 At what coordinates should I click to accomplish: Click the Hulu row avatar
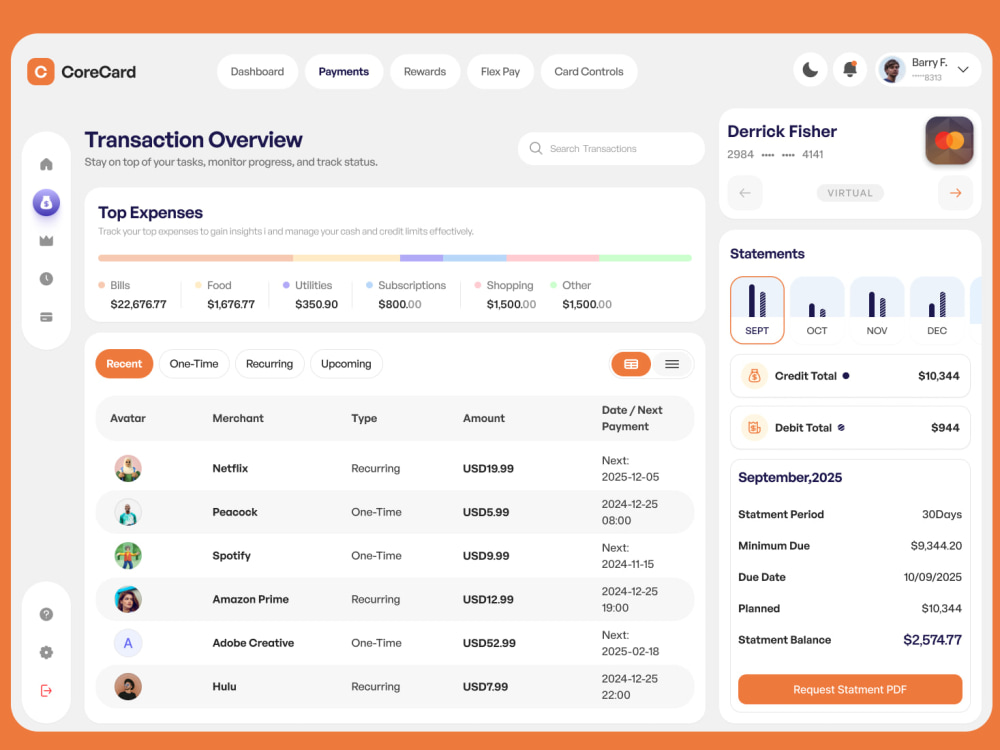click(x=128, y=687)
